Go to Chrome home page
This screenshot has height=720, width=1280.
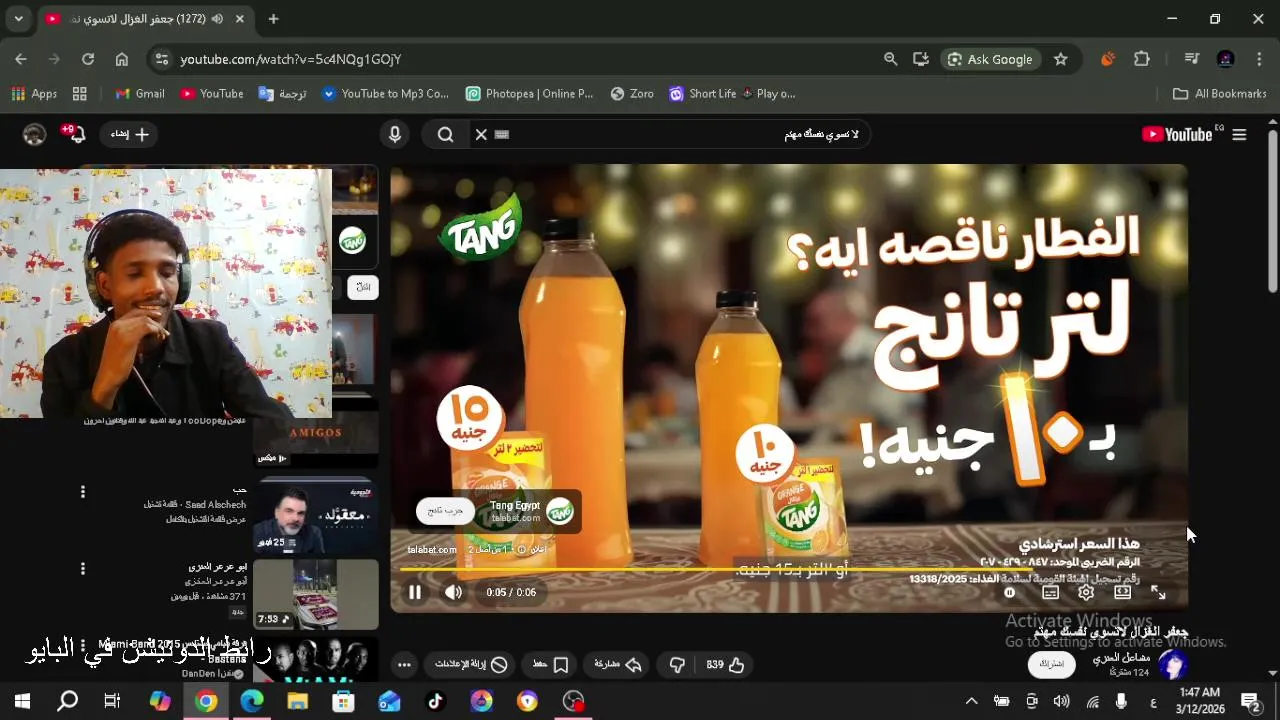[x=122, y=59]
